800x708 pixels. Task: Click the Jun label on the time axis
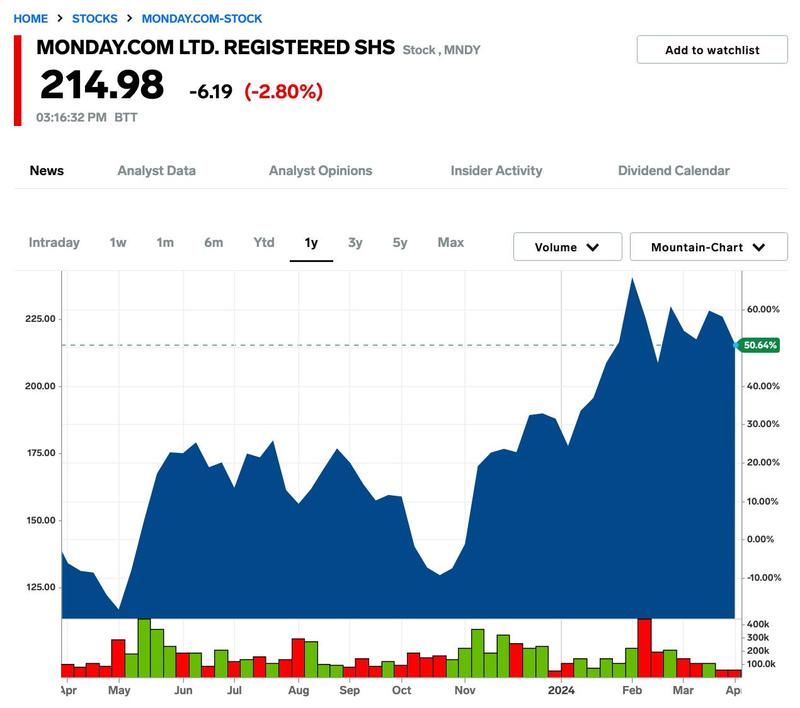tap(183, 690)
